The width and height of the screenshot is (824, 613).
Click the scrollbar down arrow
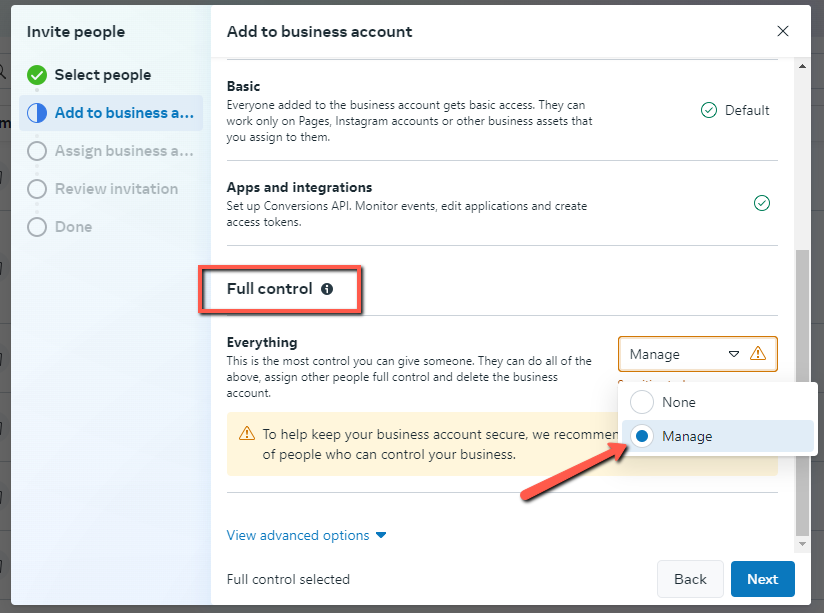[x=802, y=544]
